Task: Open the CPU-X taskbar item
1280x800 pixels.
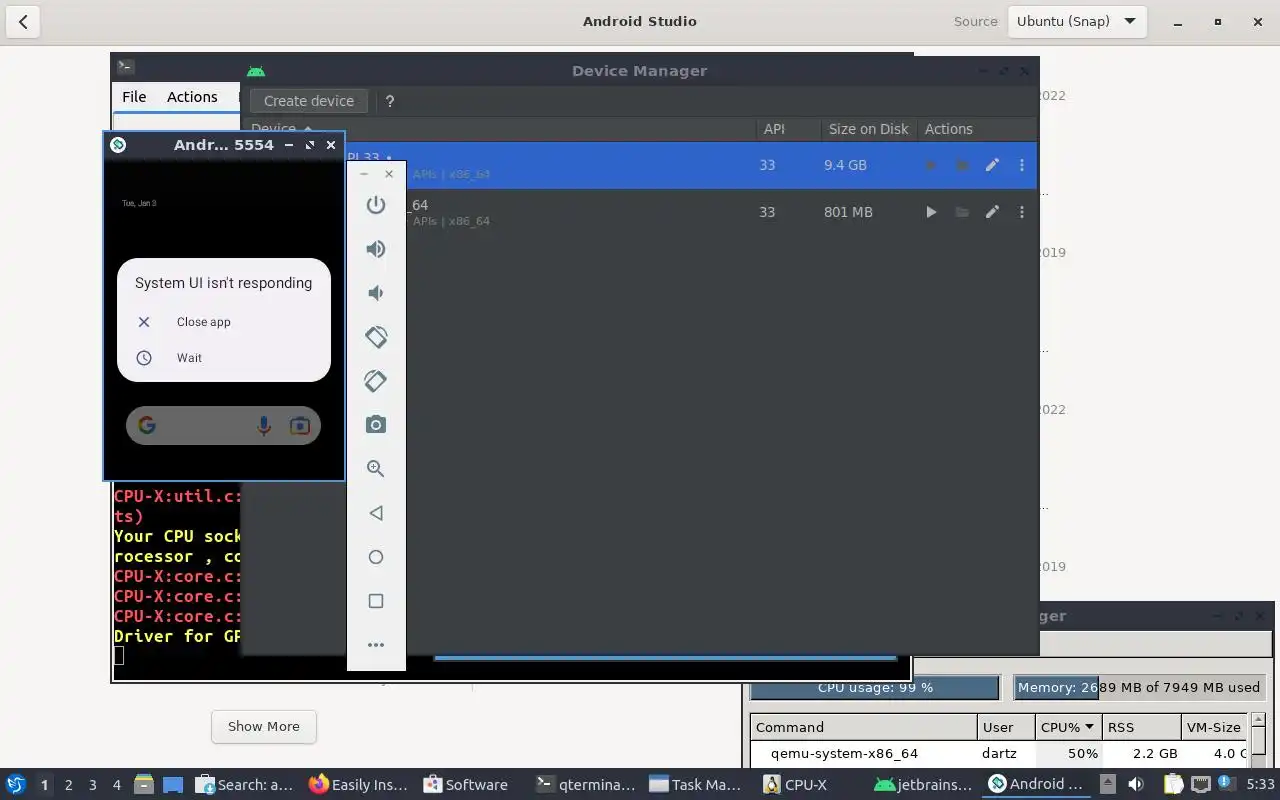Action: (796, 785)
